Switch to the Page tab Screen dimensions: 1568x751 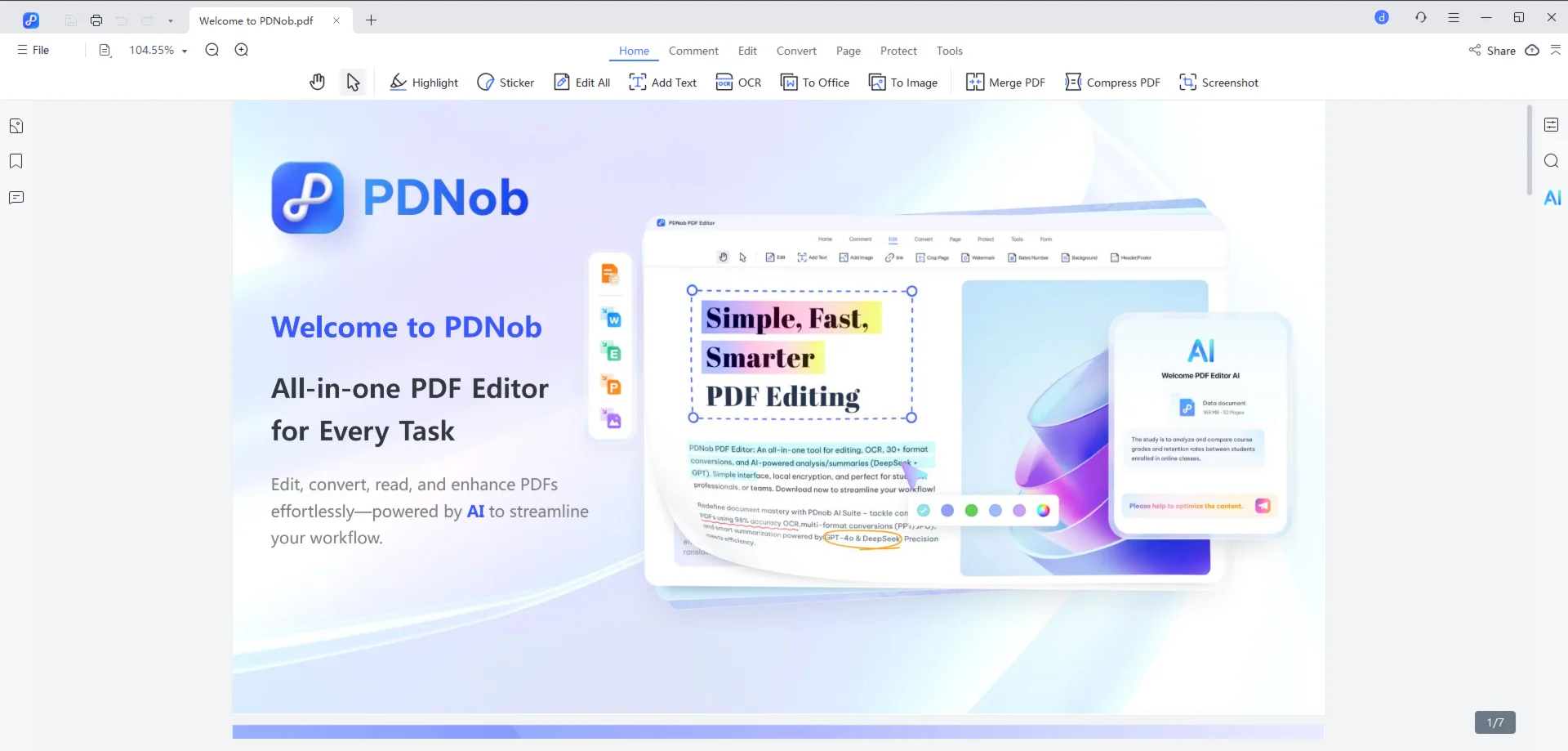pyautogui.click(x=849, y=51)
